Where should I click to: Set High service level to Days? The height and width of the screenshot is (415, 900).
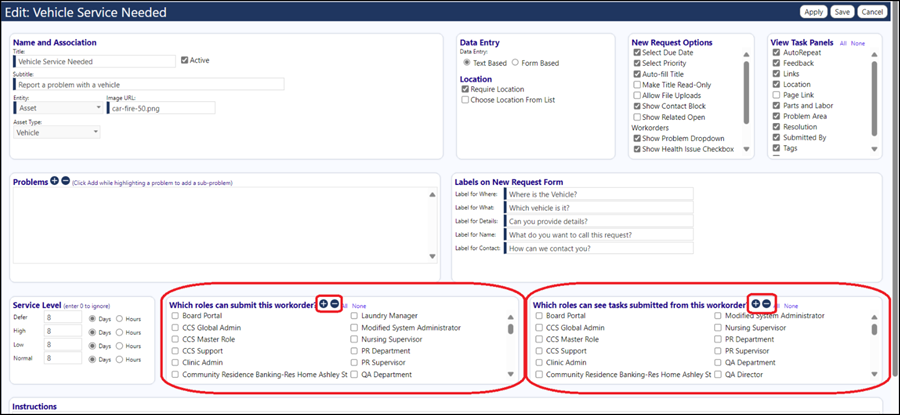click(92, 332)
